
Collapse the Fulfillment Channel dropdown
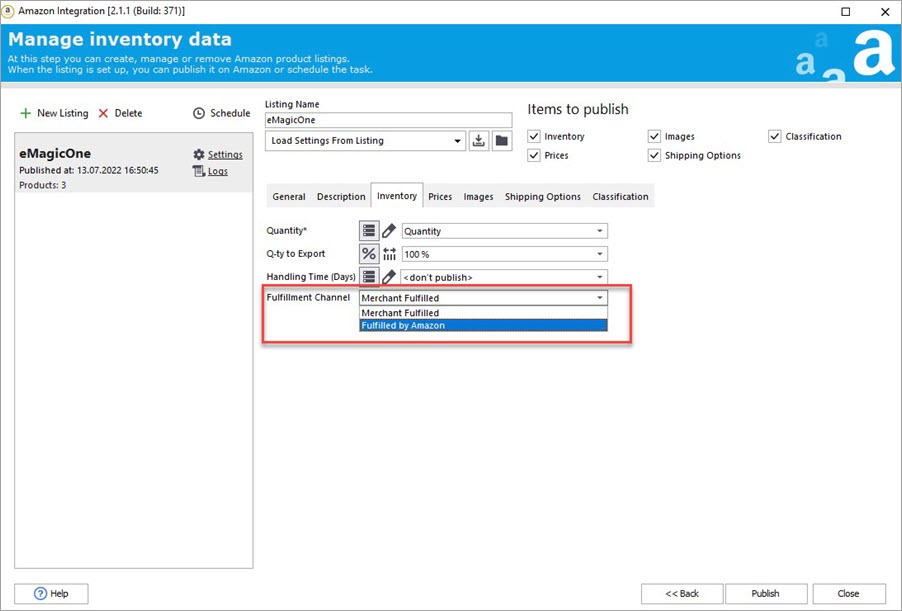[x=483, y=297]
